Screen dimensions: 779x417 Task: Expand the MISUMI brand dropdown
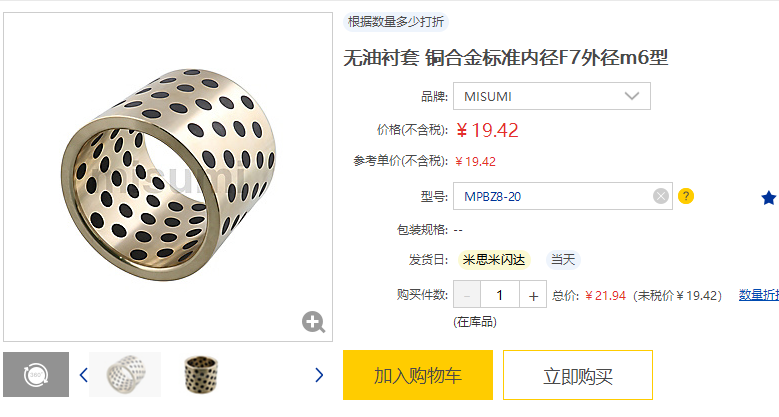551,96
